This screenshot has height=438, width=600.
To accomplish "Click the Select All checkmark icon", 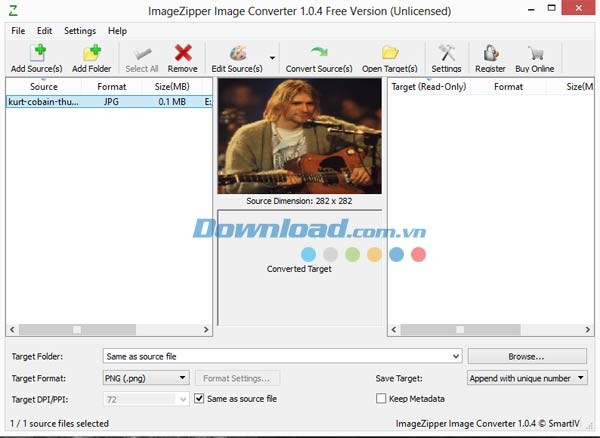I will pyautogui.click(x=142, y=54).
